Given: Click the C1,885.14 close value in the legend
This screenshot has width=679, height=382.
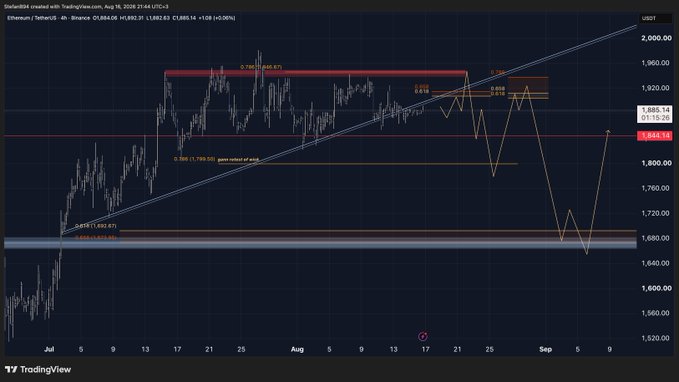Looking at the screenshot, I should pyautogui.click(x=184, y=18).
